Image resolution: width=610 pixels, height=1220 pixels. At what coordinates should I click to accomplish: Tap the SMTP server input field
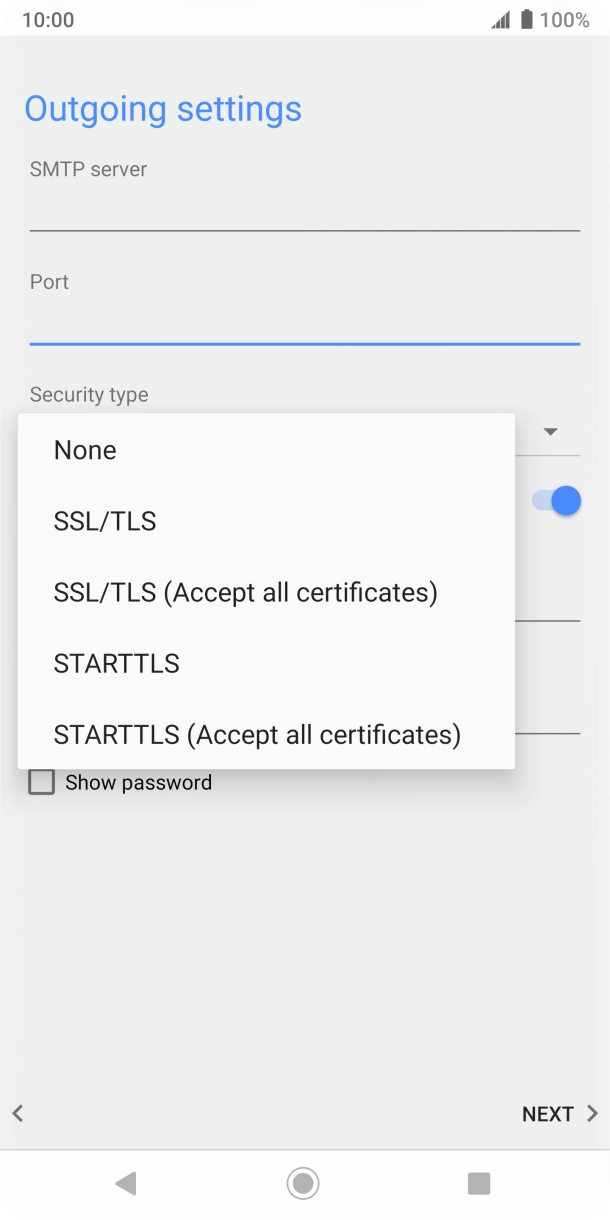point(304,210)
